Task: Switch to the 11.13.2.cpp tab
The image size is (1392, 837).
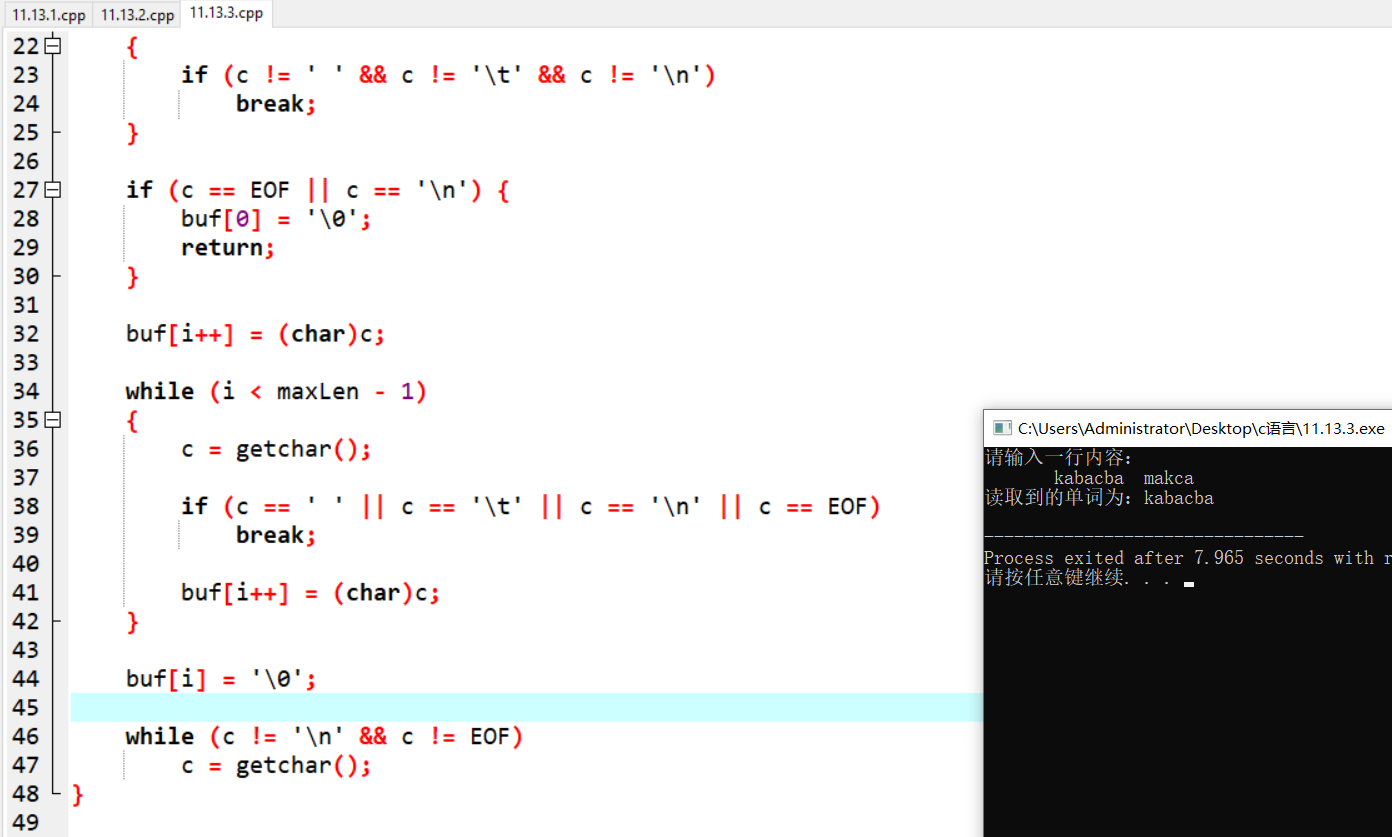Action: click(x=137, y=15)
